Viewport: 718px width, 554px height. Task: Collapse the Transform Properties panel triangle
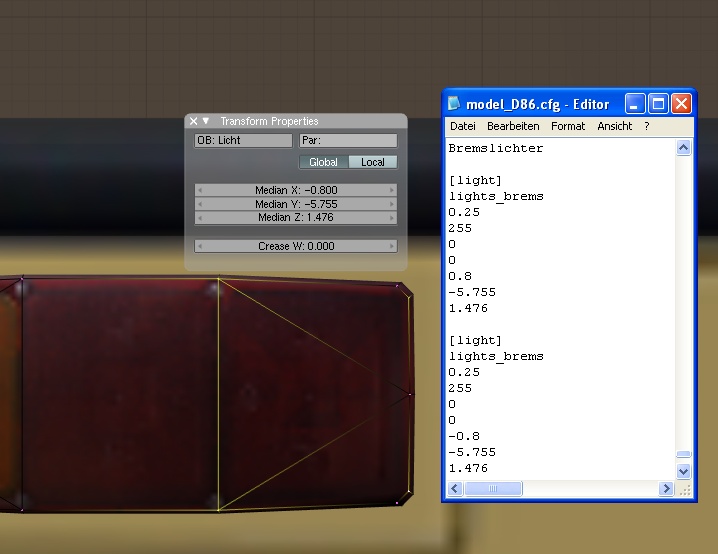[x=206, y=121]
